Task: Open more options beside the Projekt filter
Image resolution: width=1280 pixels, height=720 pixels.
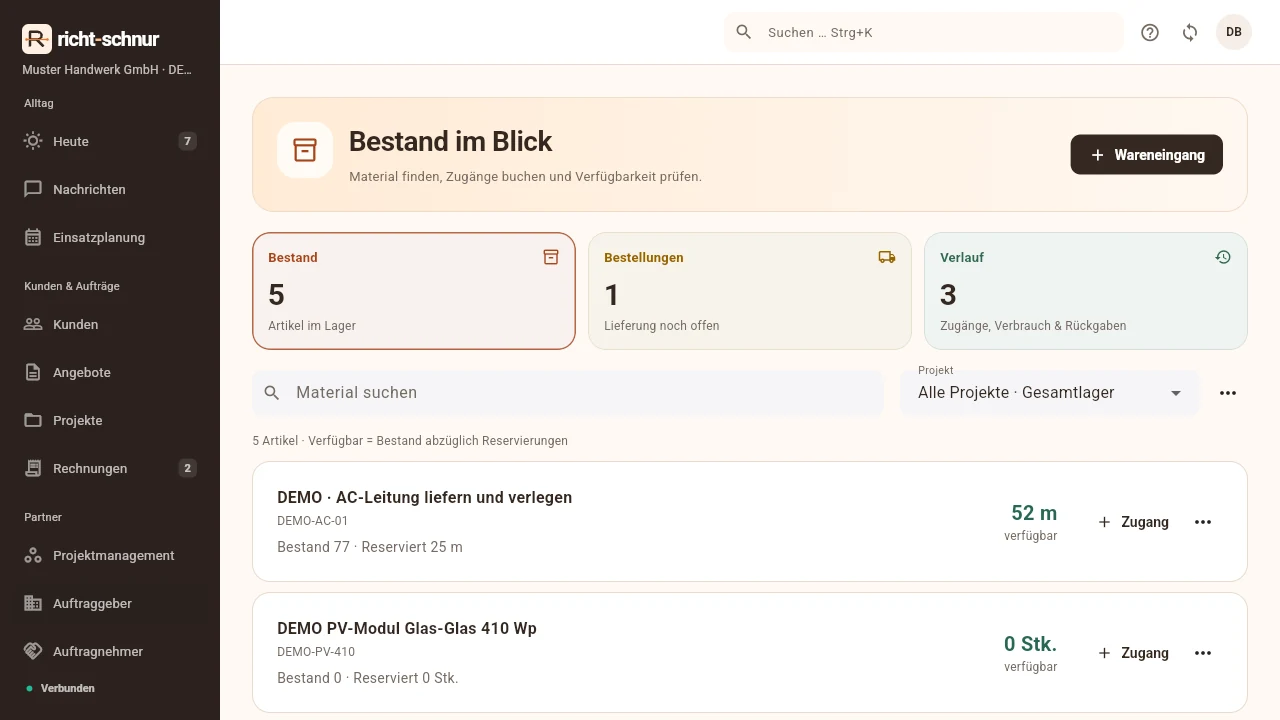Action: click(x=1228, y=393)
